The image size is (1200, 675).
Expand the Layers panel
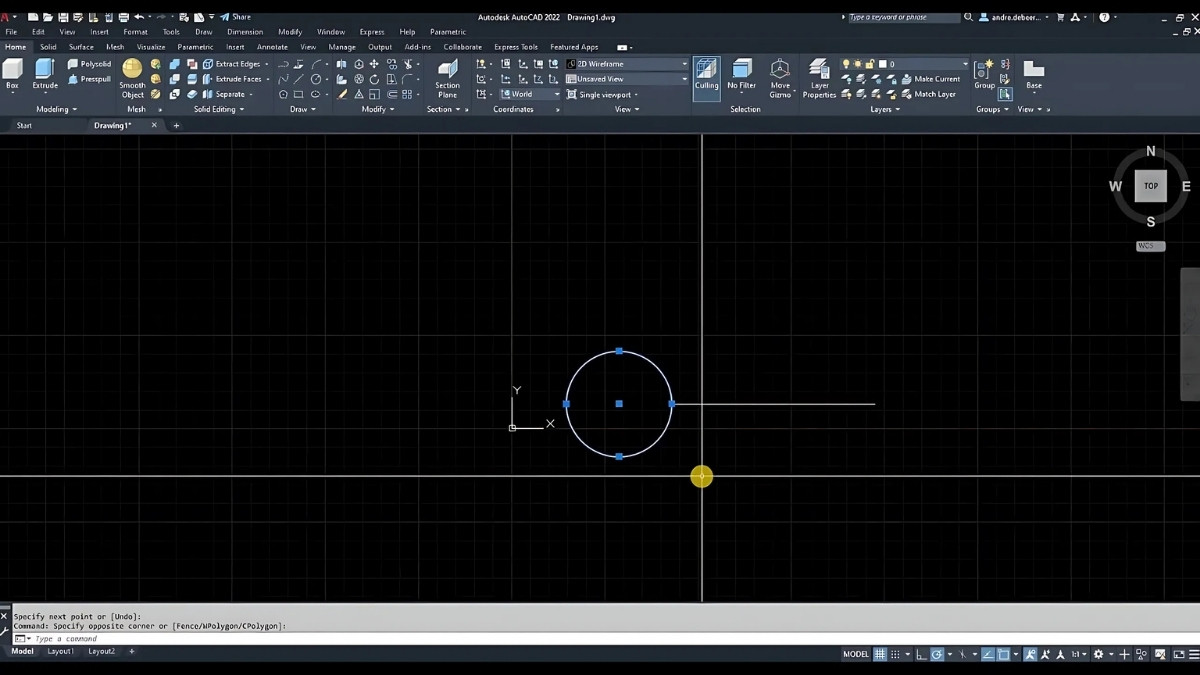coord(885,109)
